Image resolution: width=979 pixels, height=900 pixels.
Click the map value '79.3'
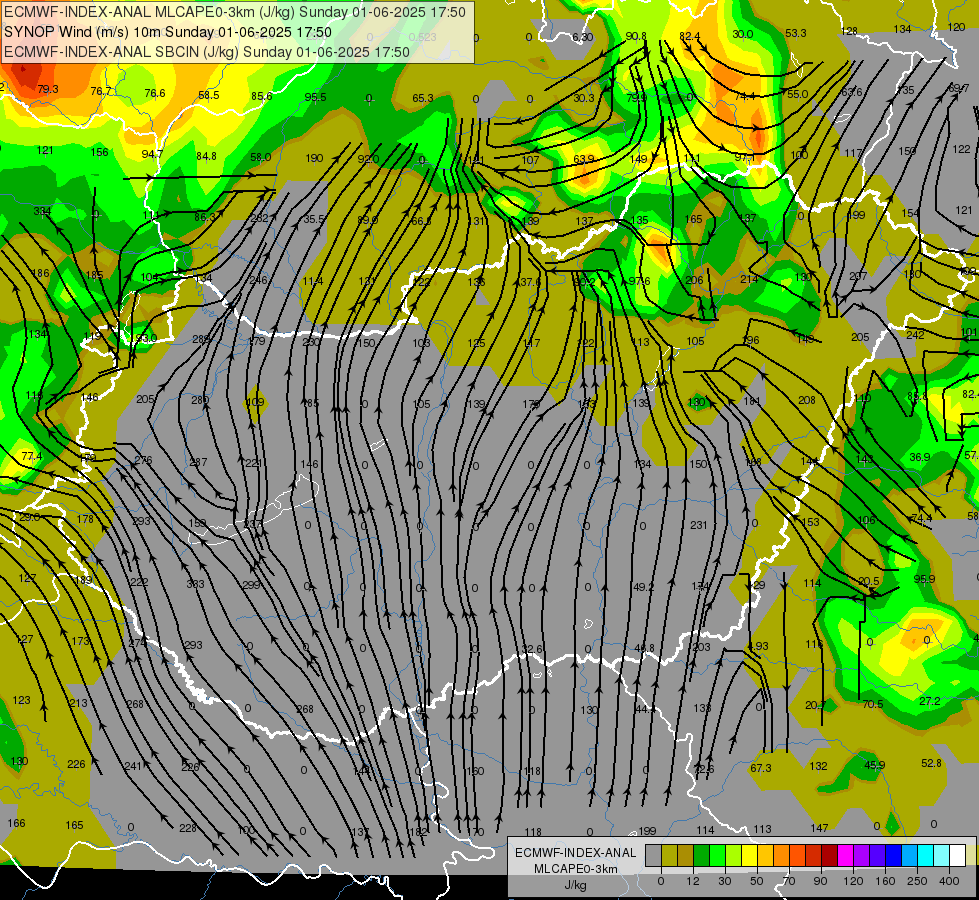(47, 89)
